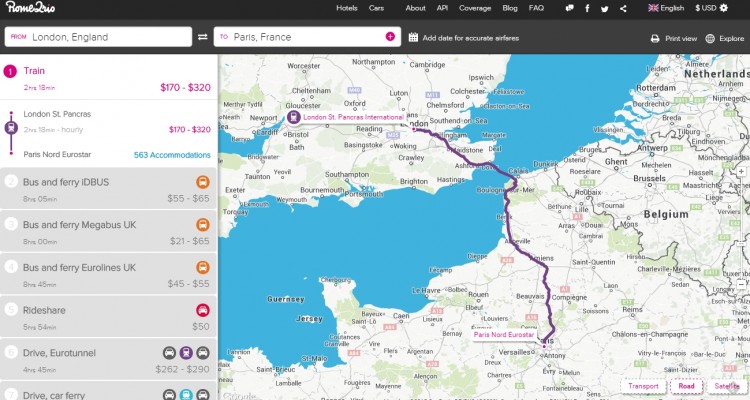Image resolution: width=750 pixels, height=400 pixels.
Task: Switch map to Satellite view
Action: point(727,386)
